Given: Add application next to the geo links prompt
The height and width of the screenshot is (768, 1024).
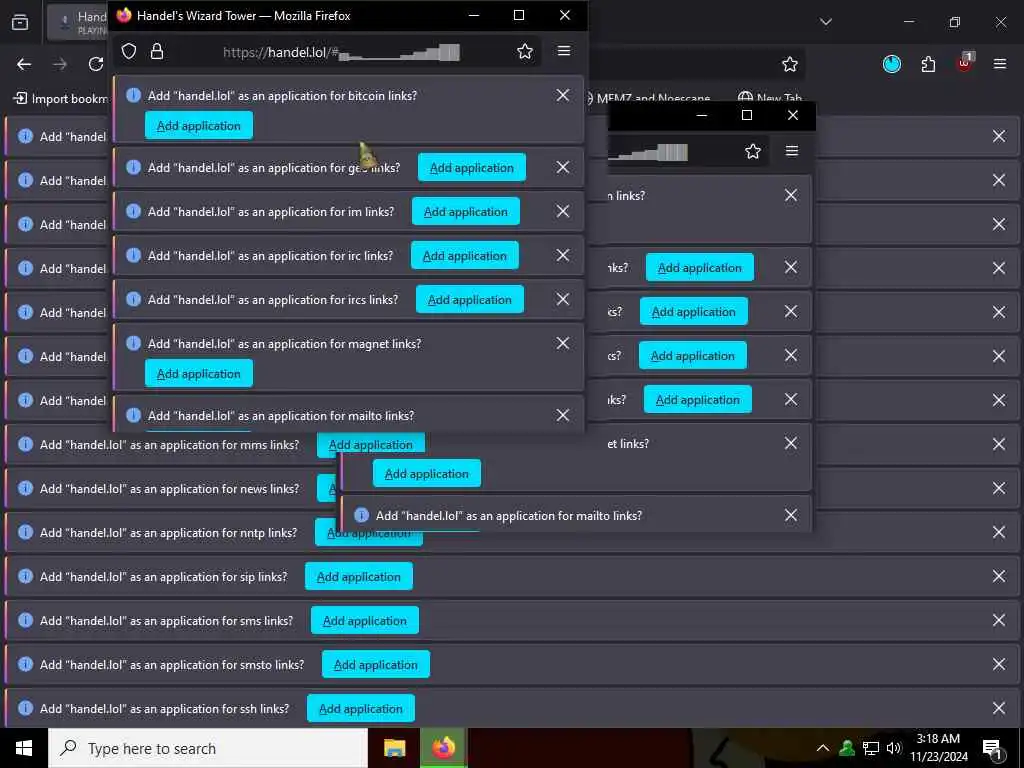Looking at the screenshot, I should [x=472, y=167].
